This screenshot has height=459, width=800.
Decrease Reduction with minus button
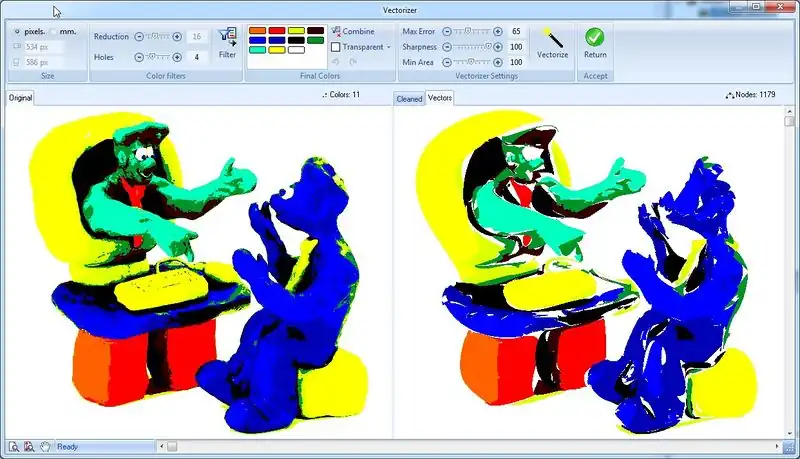coord(138,37)
